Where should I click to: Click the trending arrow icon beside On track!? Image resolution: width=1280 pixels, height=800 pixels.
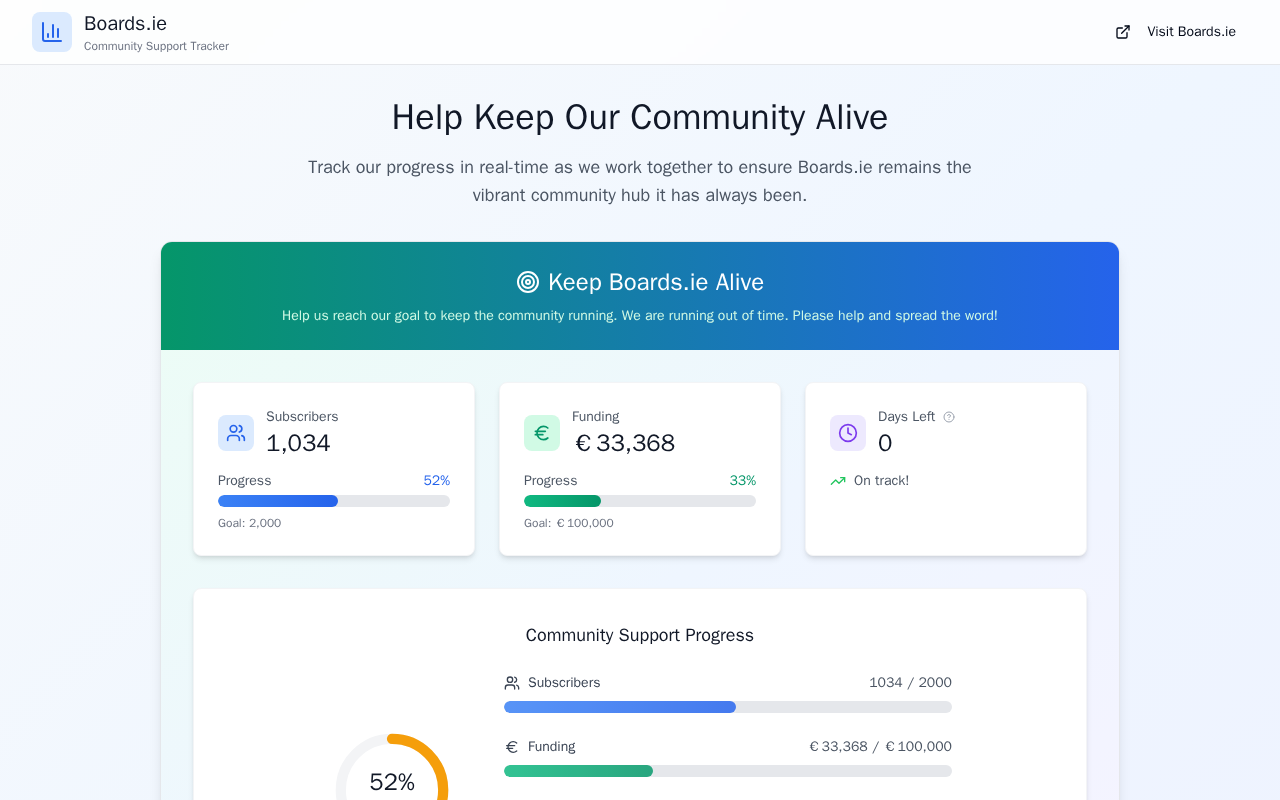tap(838, 481)
